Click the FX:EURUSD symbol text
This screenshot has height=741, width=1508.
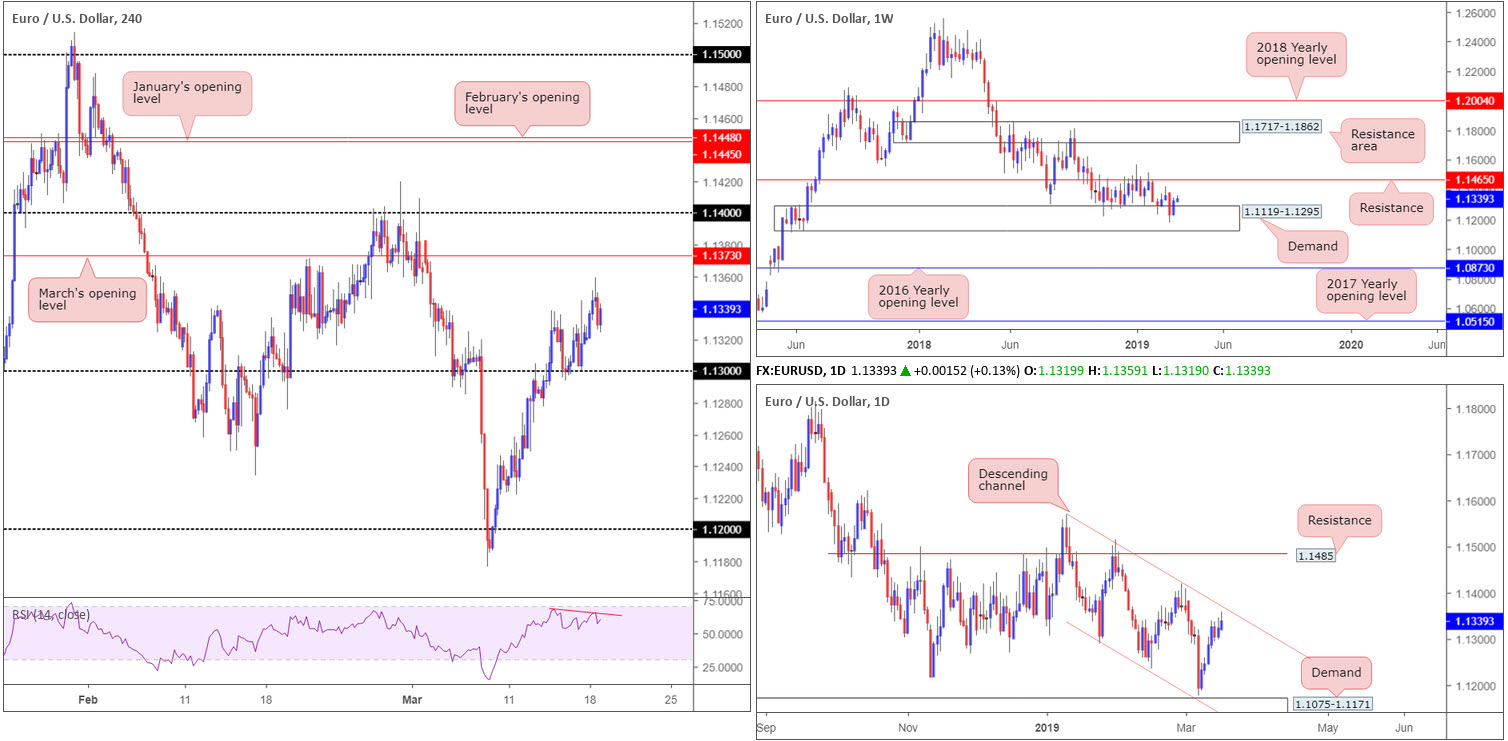(x=792, y=371)
